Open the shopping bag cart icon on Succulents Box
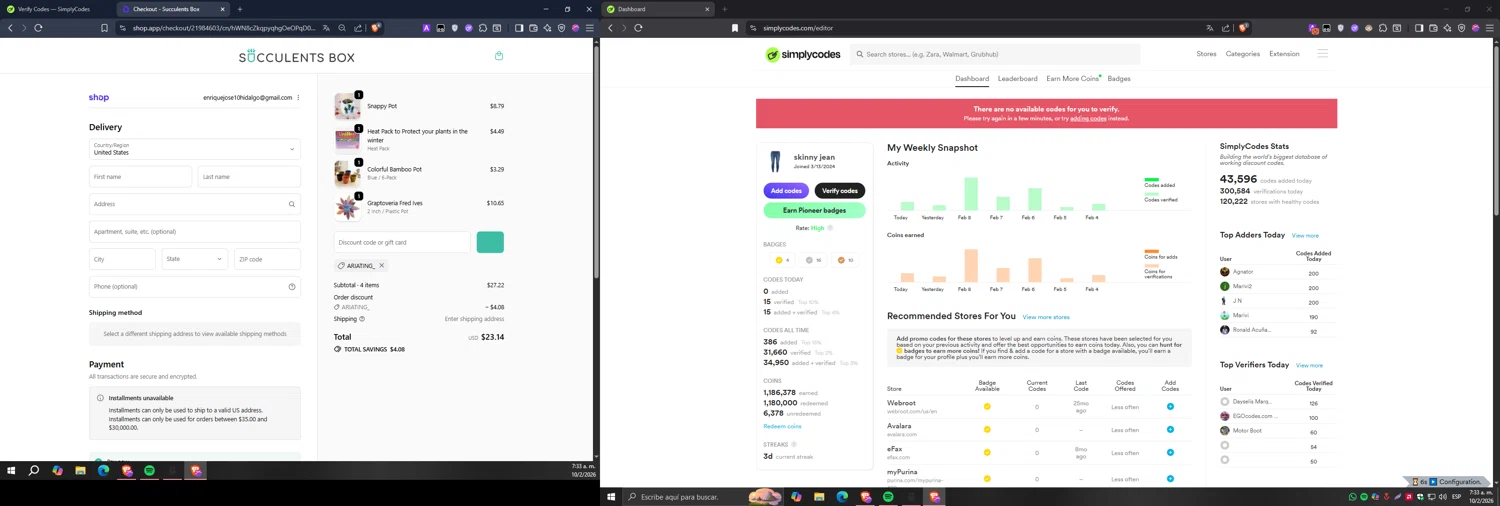Image resolution: width=1500 pixels, height=506 pixels. point(499,56)
